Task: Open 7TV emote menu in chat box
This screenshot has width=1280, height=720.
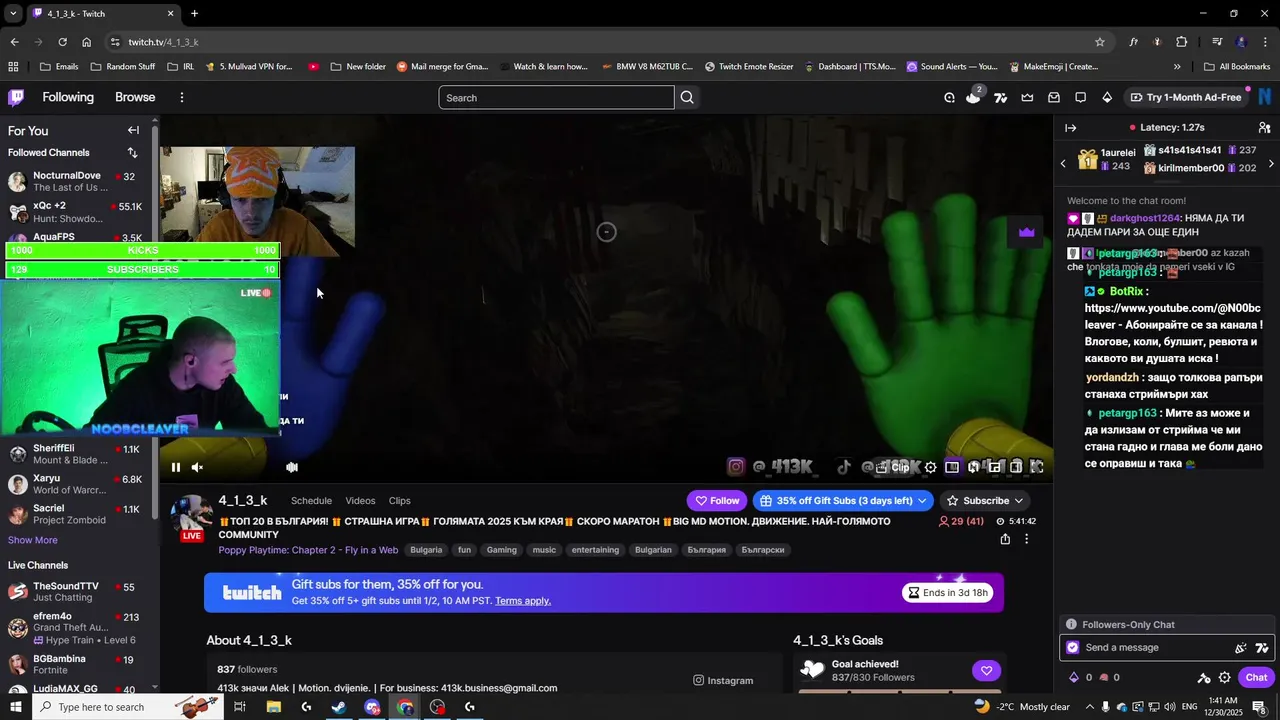Action: (x=1262, y=648)
